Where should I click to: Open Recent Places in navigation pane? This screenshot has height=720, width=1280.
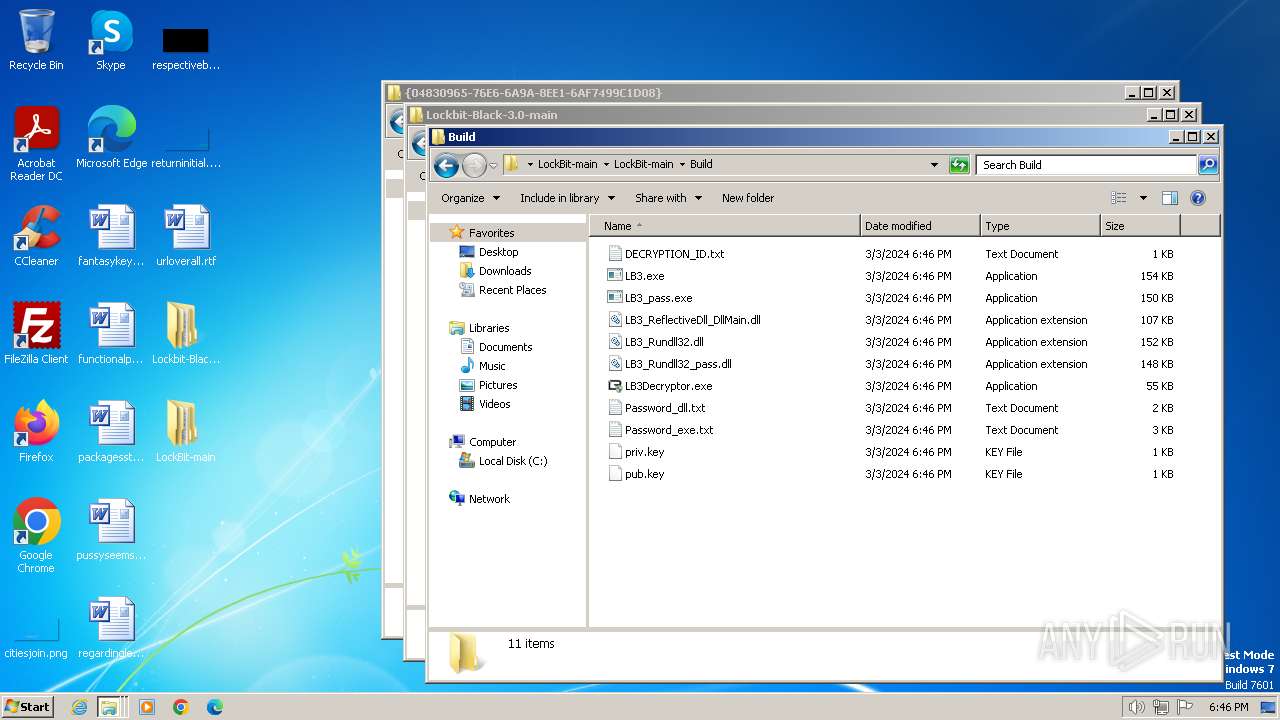point(512,290)
